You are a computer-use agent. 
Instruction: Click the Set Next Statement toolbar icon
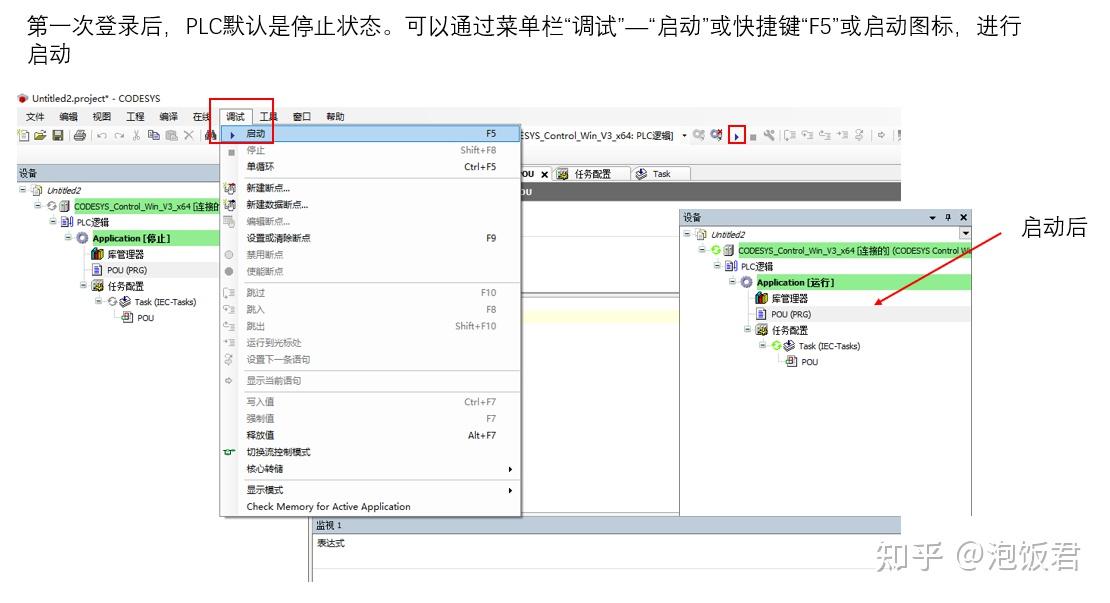click(x=859, y=134)
